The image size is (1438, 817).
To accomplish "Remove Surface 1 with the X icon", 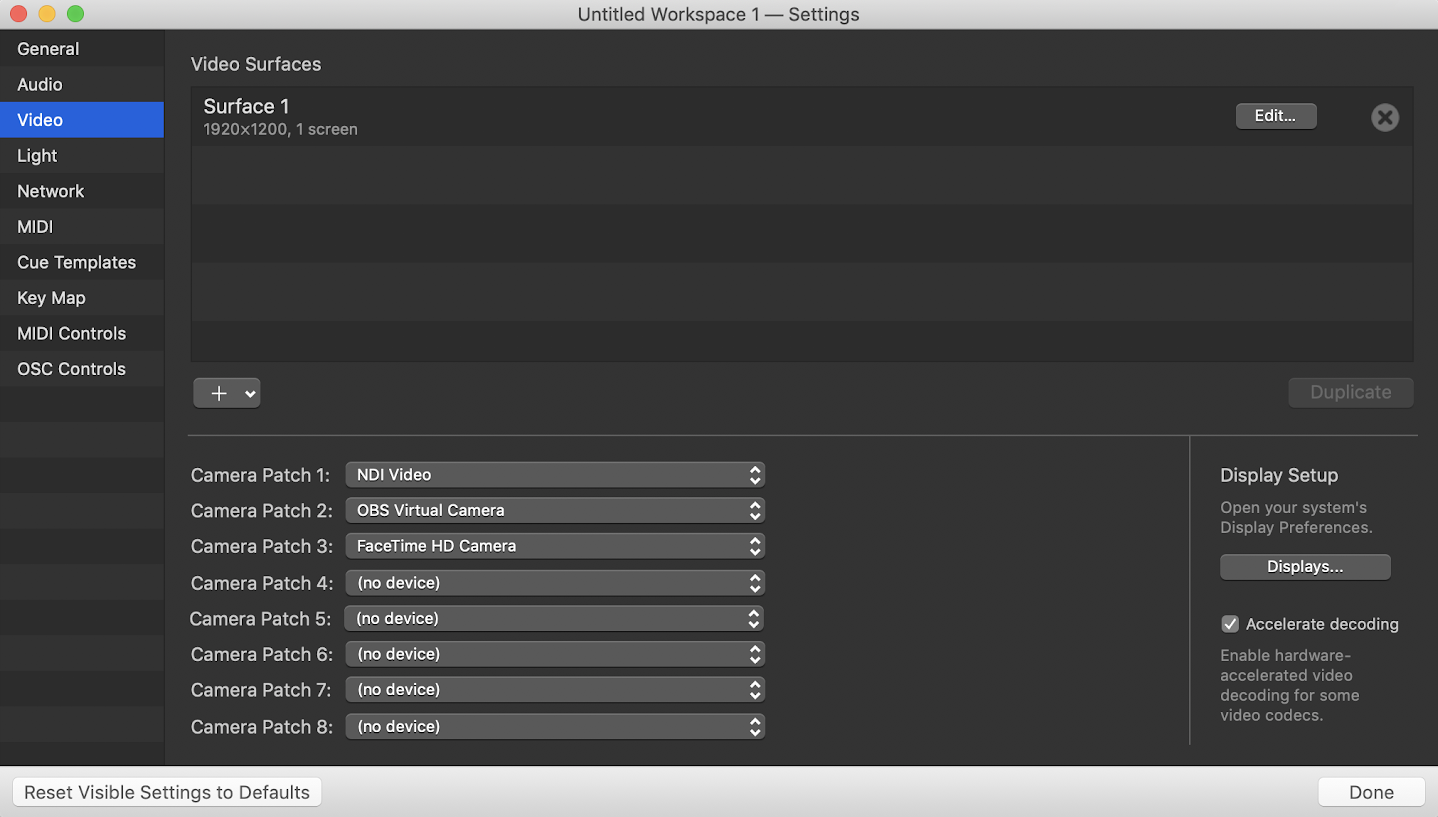I will click(x=1384, y=118).
